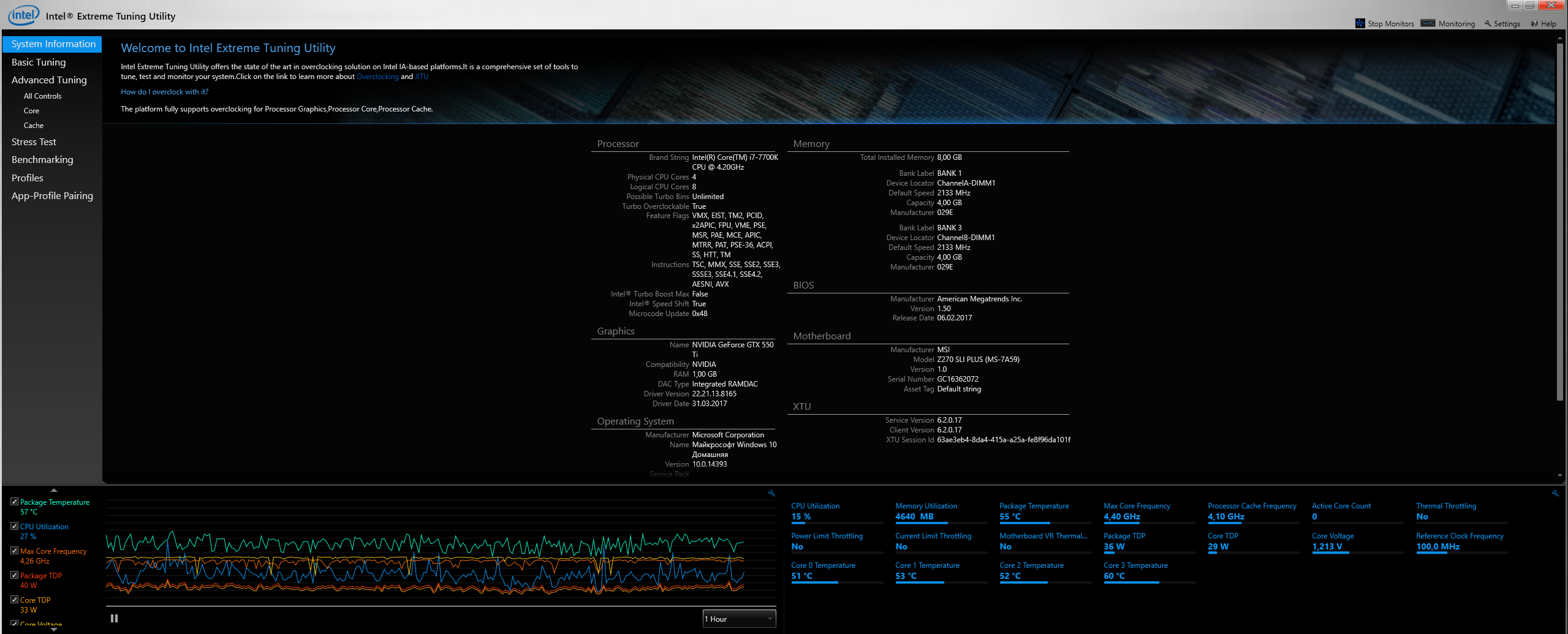Click the total installed memory '8,00 GB'

click(x=950, y=157)
